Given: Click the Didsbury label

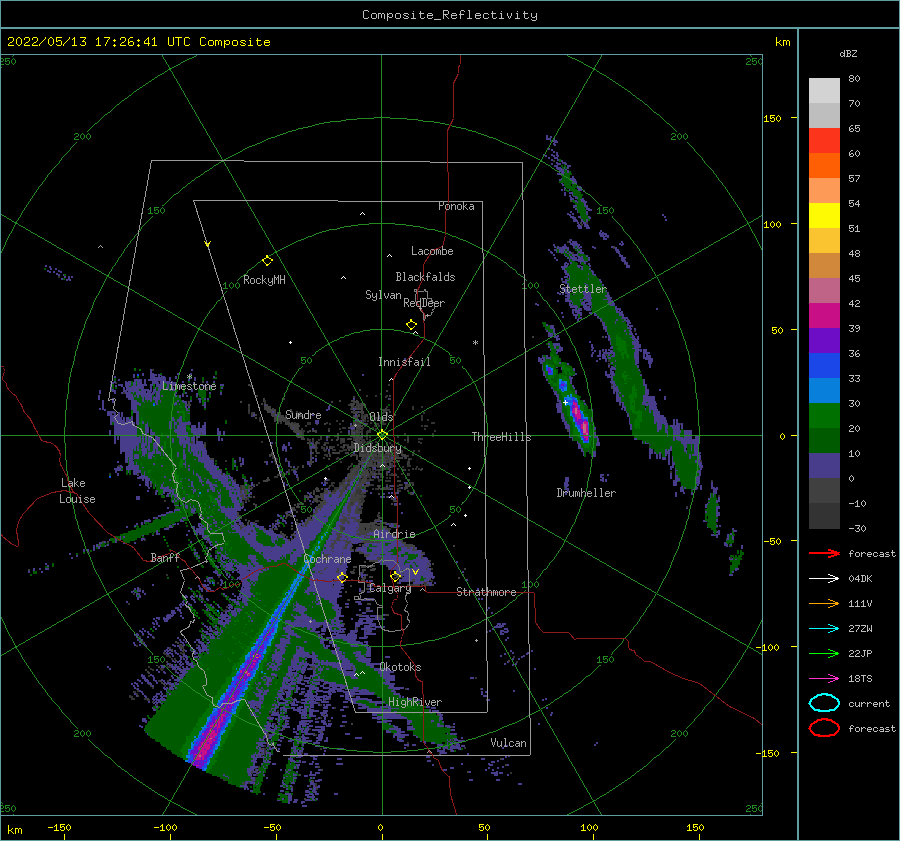Looking at the screenshot, I should pos(377,448).
